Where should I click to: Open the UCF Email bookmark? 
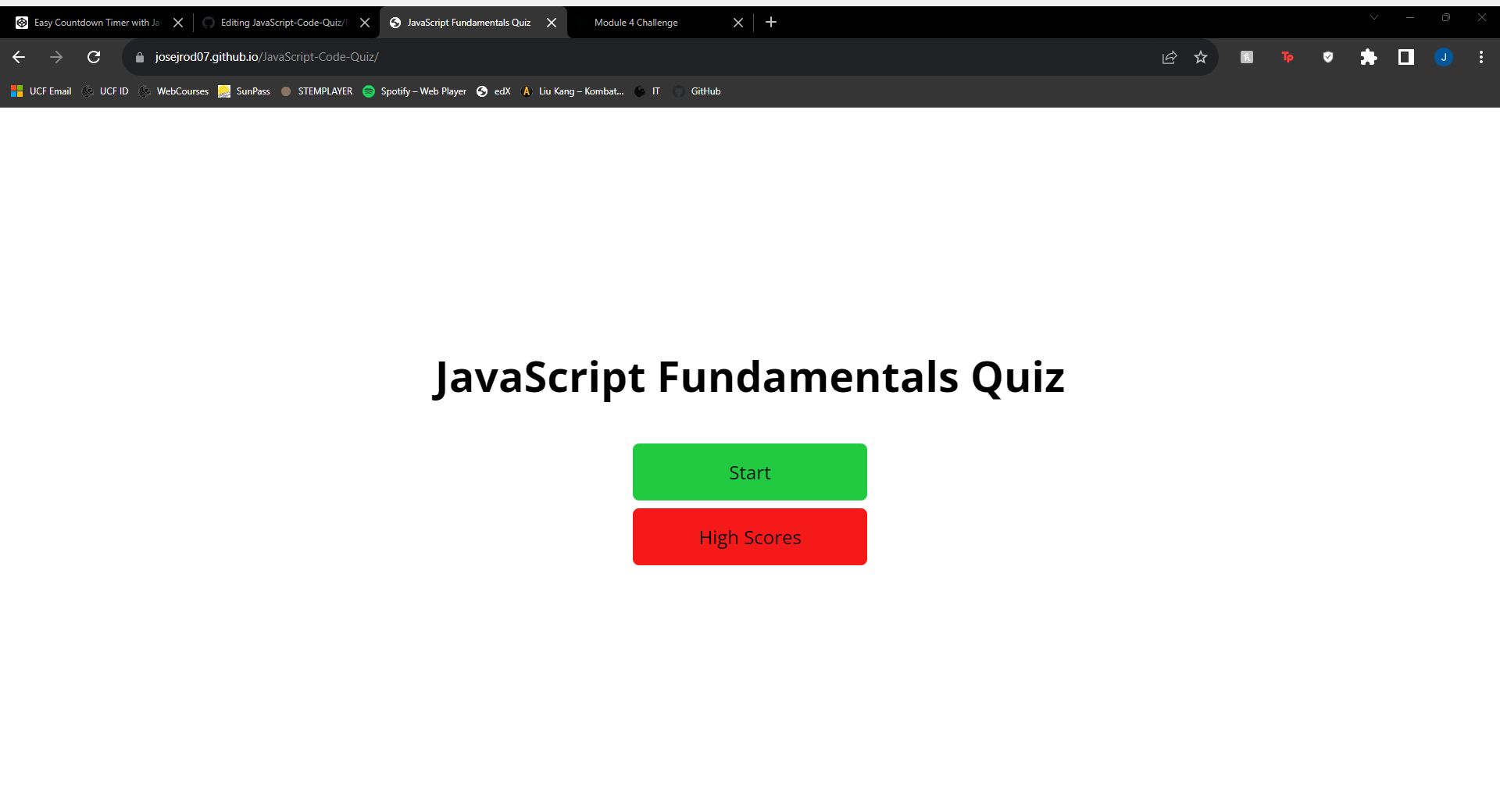[41, 91]
